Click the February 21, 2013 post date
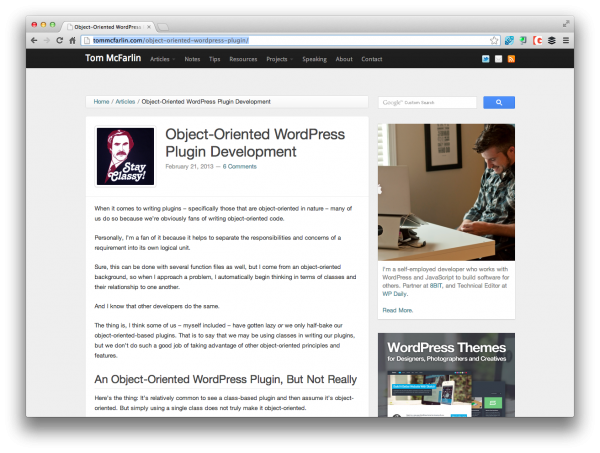Image resolution: width=600 pixels, height=453 pixels. [189, 166]
